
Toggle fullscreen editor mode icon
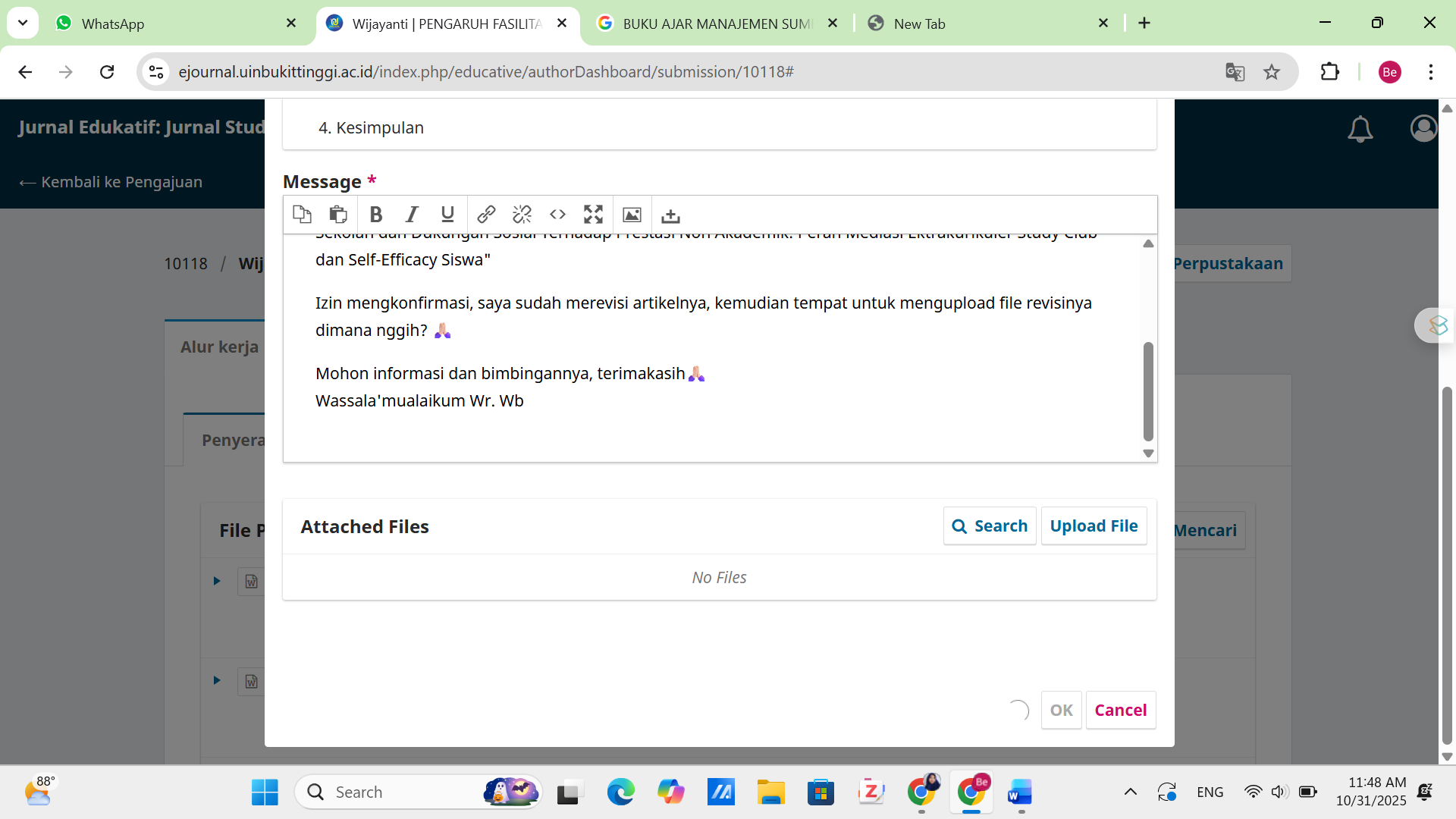593,215
